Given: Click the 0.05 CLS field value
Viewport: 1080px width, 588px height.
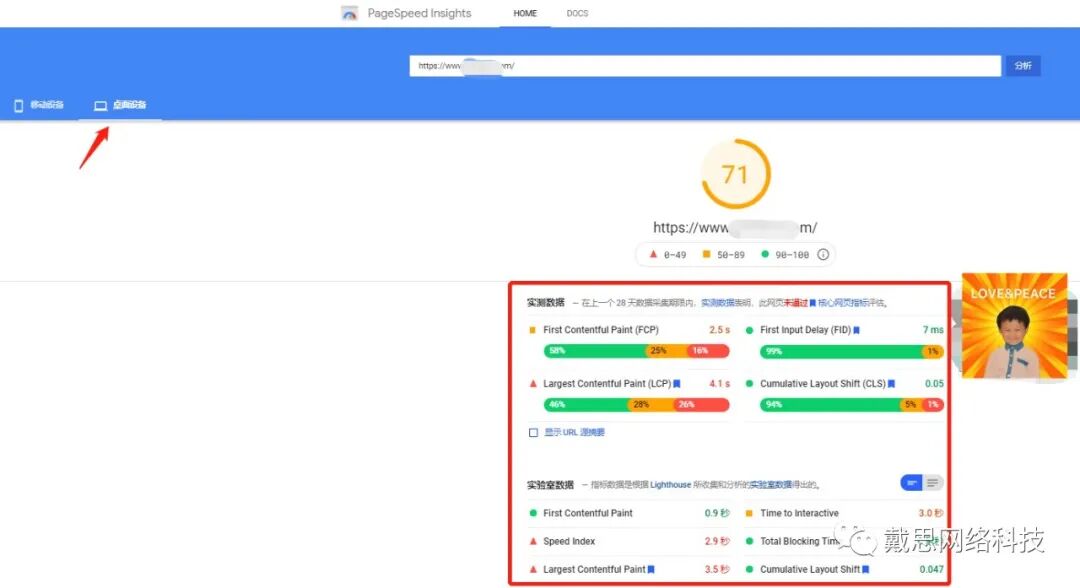Looking at the screenshot, I should tap(934, 384).
